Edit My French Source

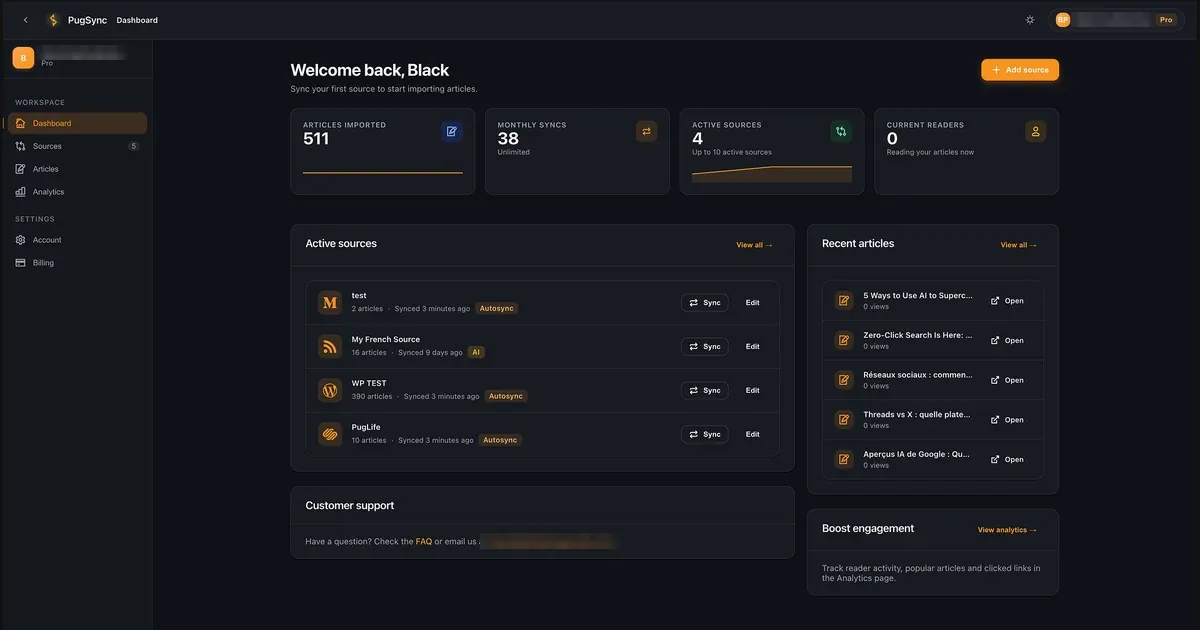tap(753, 347)
